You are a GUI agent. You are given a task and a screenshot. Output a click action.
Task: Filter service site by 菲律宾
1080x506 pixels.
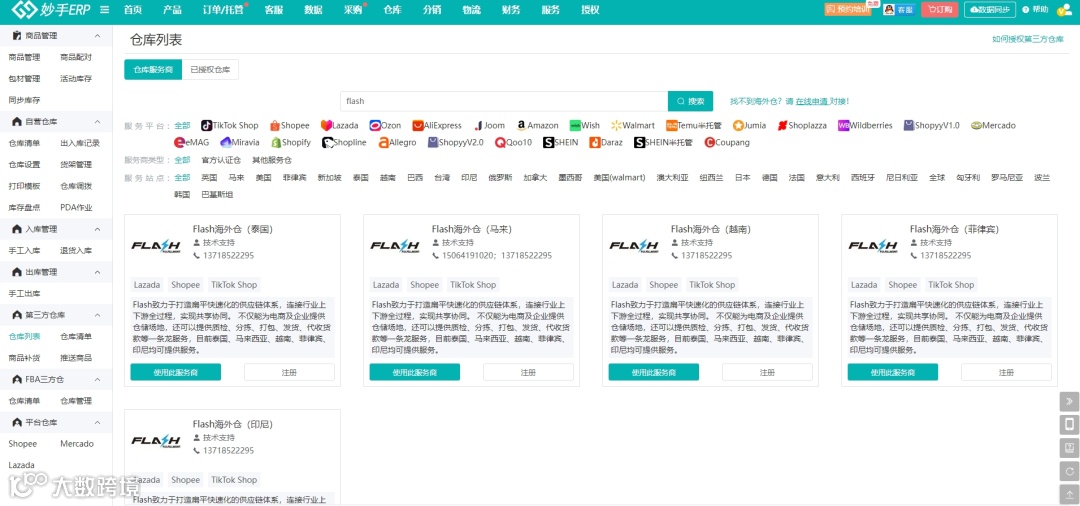pyautogui.click(x=294, y=177)
